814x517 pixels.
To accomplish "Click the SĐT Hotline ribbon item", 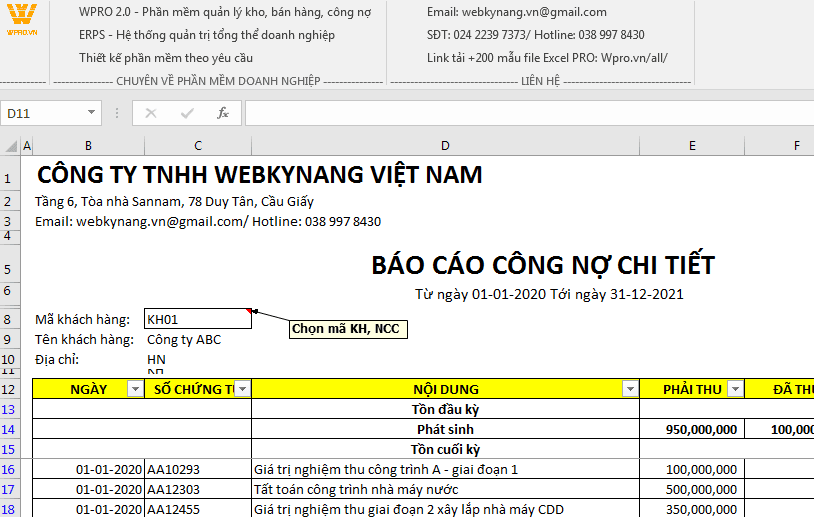I will coord(535,35).
